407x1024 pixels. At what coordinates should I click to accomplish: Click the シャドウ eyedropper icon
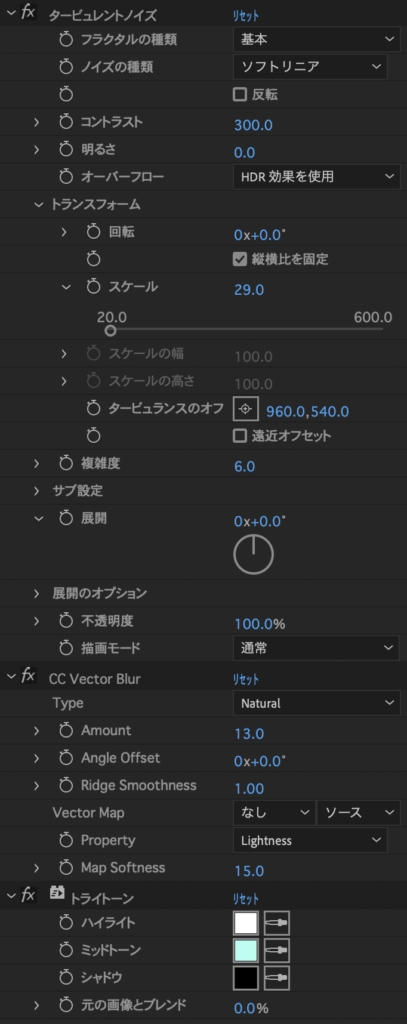pyautogui.click(x=277, y=978)
